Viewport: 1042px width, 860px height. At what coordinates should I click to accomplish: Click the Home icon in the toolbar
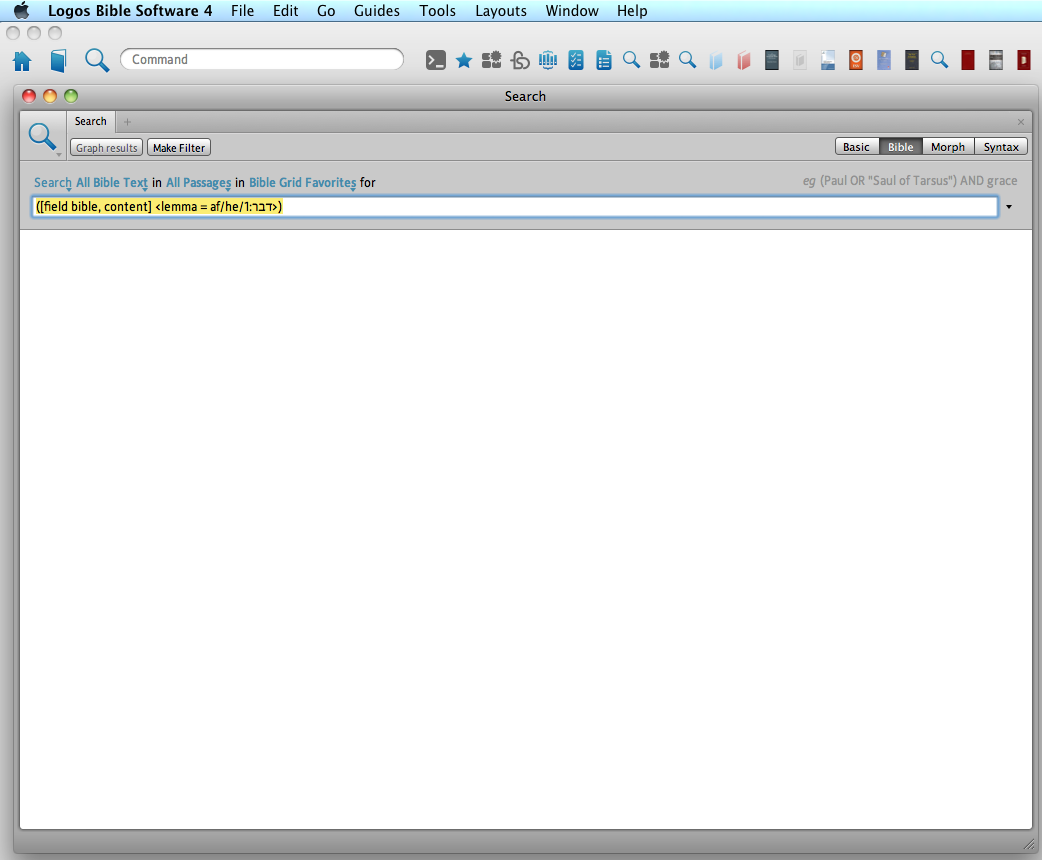pos(22,60)
